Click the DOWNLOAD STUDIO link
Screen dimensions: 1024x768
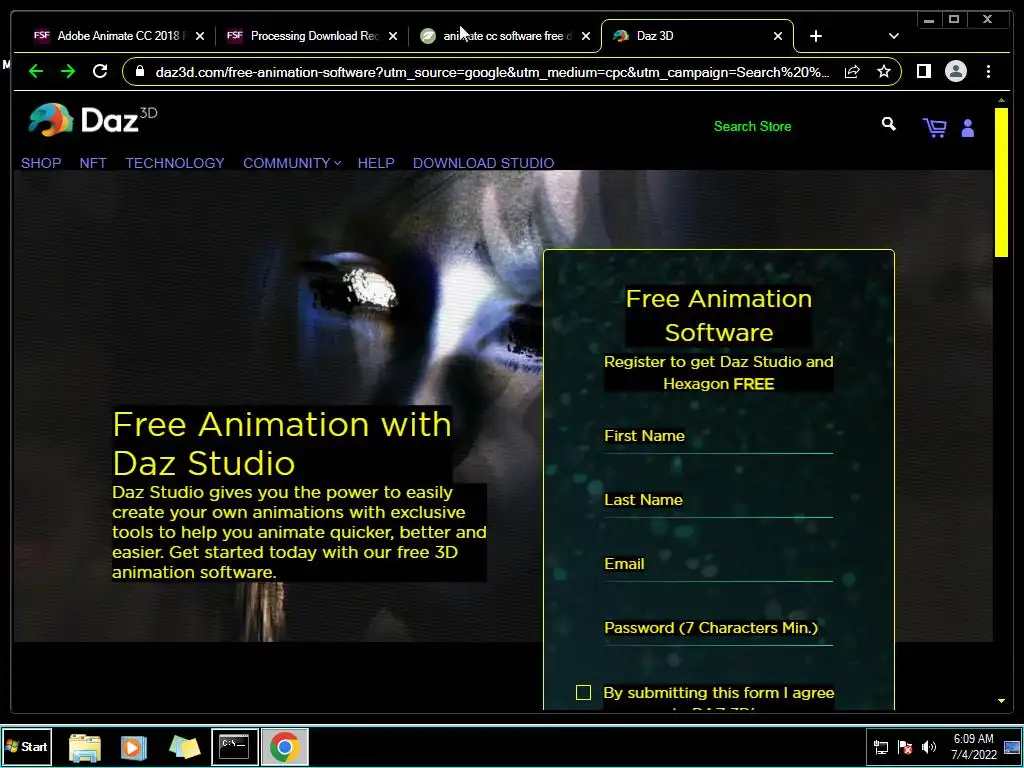tap(483, 163)
